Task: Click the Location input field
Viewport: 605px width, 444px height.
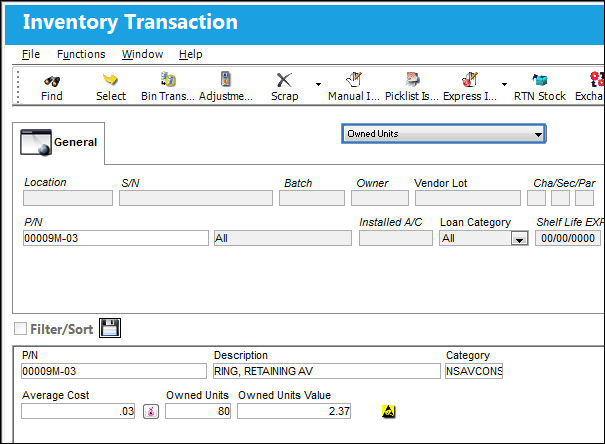Action: [x=68, y=198]
